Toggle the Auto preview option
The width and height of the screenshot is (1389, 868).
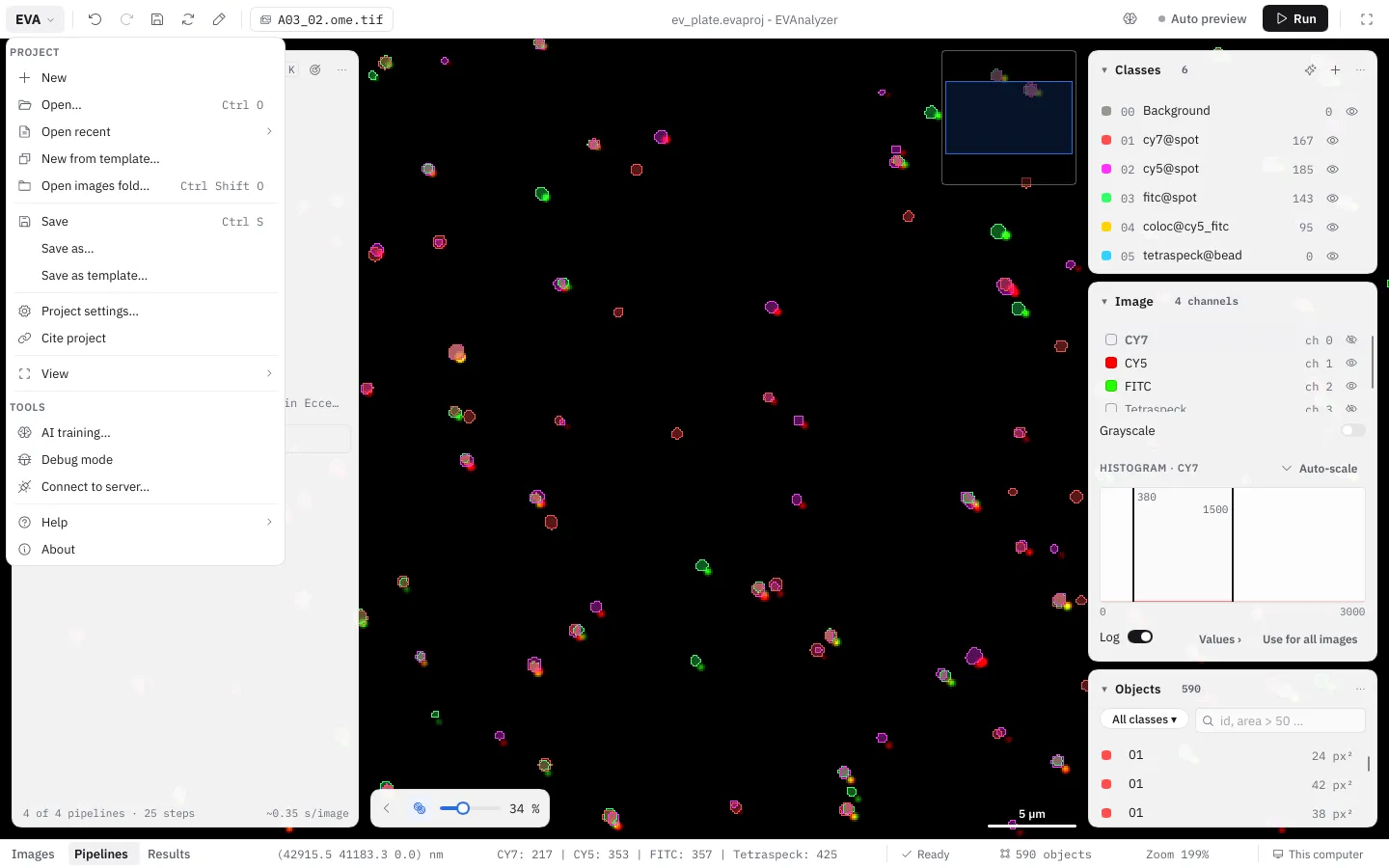1202,19
